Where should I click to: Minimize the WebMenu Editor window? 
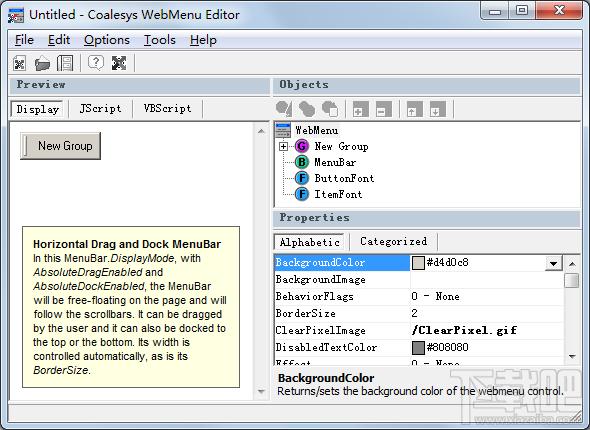coord(495,11)
